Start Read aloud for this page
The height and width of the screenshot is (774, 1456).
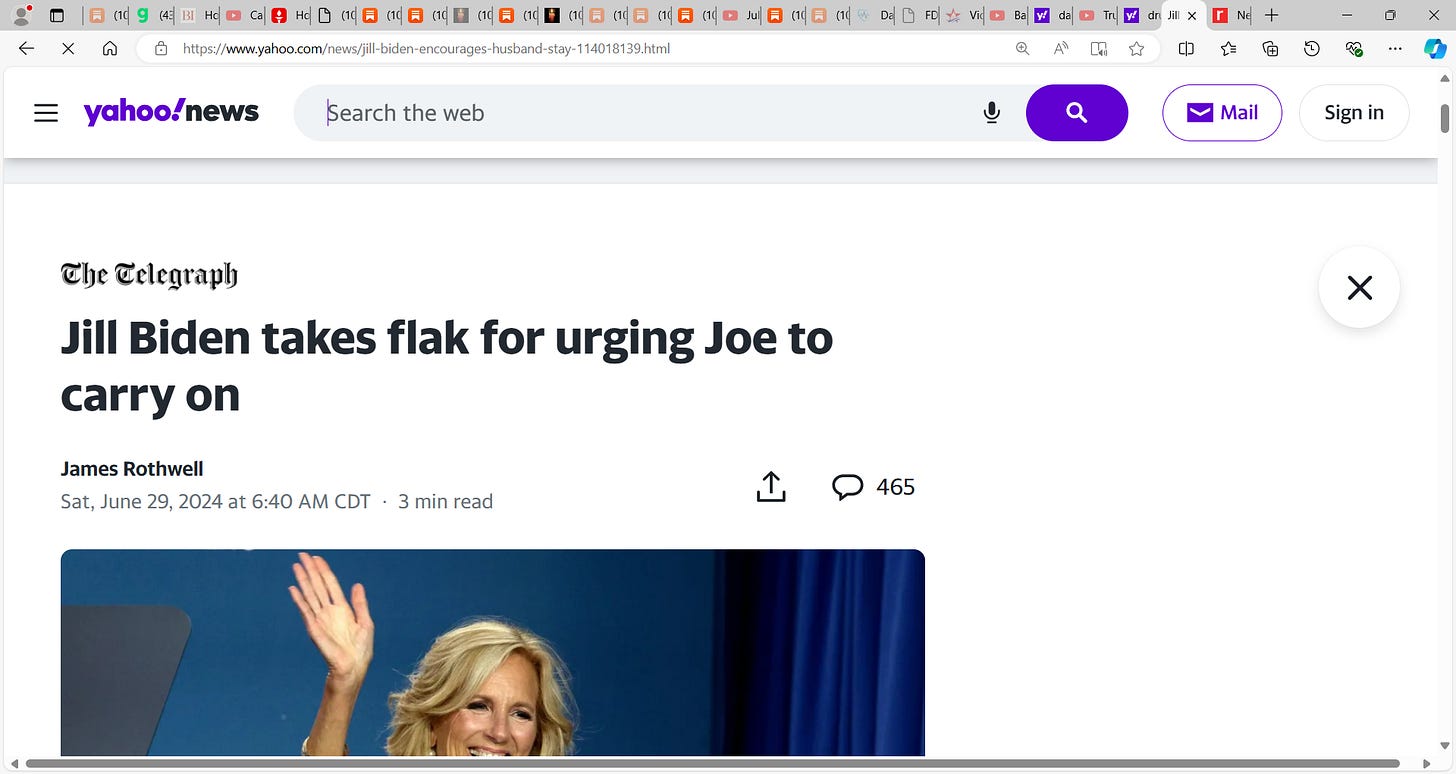[1061, 48]
